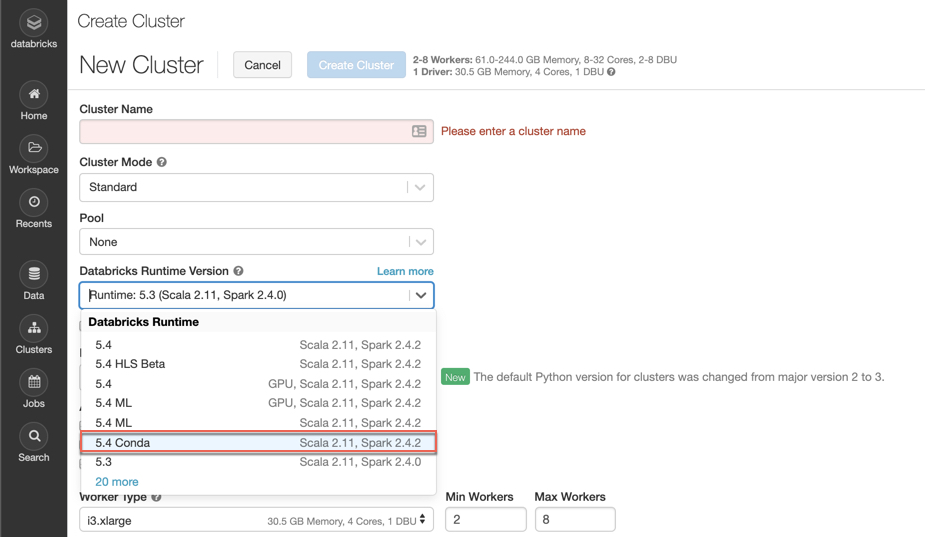Image resolution: width=925 pixels, height=537 pixels.
Task: Click the green New badge
Action: tap(455, 377)
